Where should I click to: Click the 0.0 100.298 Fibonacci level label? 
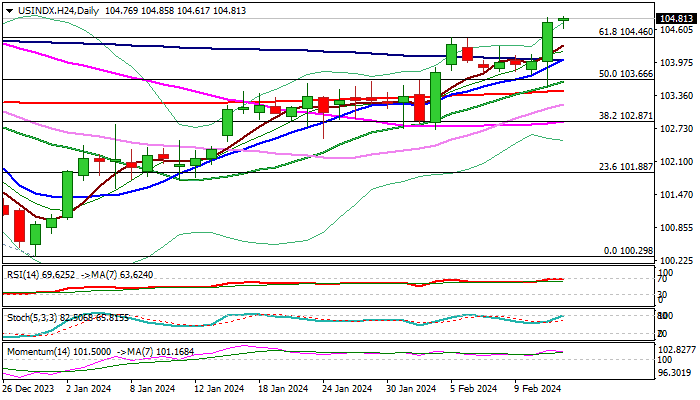pos(629,251)
